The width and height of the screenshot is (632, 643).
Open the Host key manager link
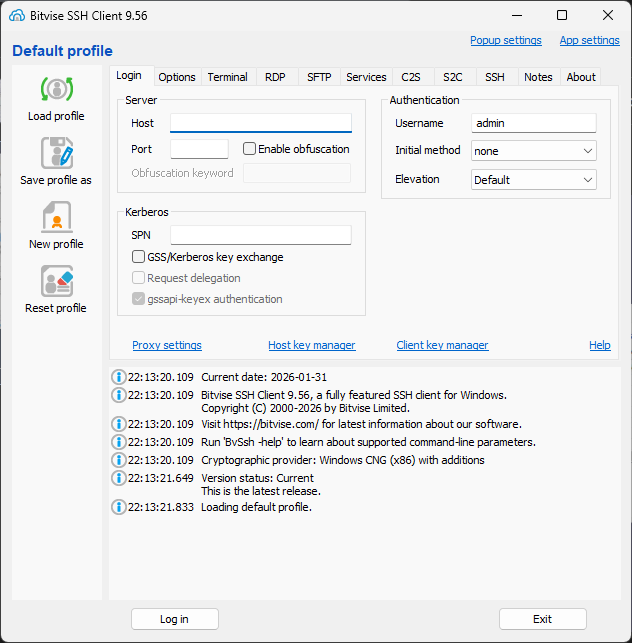pyautogui.click(x=312, y=345)
